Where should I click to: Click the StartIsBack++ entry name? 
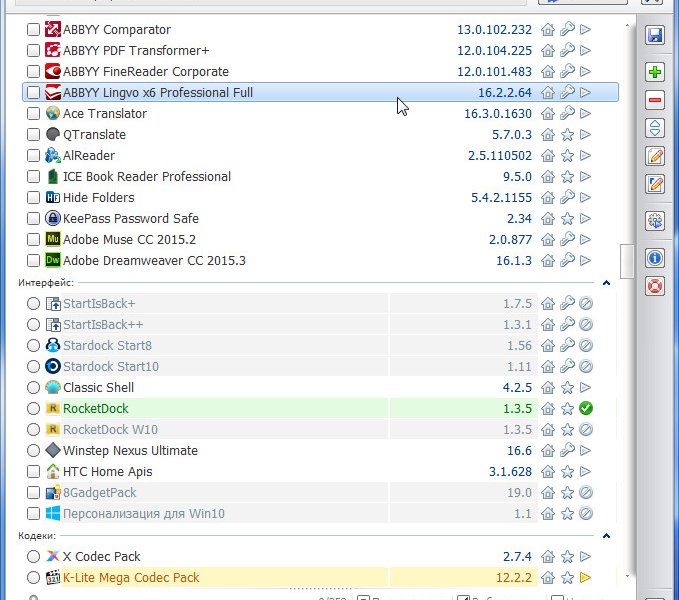(x=103, y=325)
